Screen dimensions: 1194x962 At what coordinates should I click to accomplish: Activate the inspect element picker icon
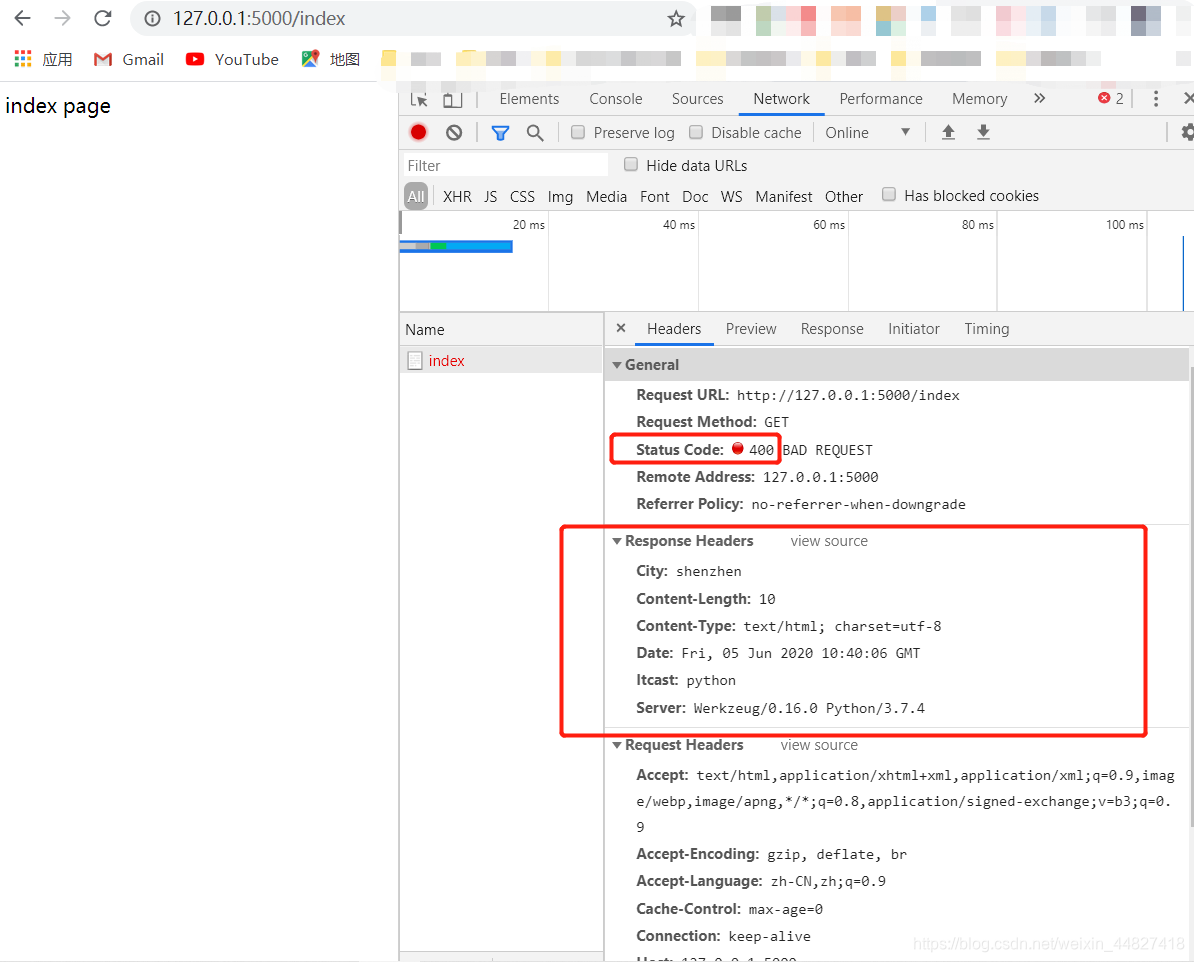coord(419,99)
